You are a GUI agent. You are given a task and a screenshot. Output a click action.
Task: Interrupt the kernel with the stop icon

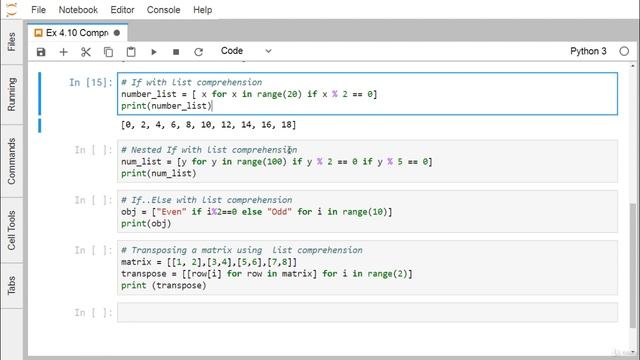click(176, 52)
